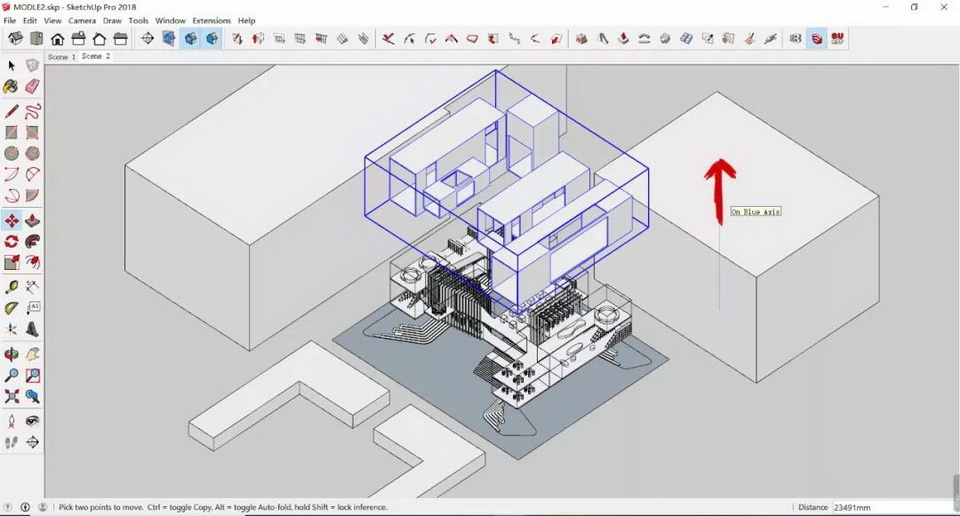The height and width of the screenshot is (516, 960).
Task: Activate the Orbit camera tool
Action: tap(11, 354)
